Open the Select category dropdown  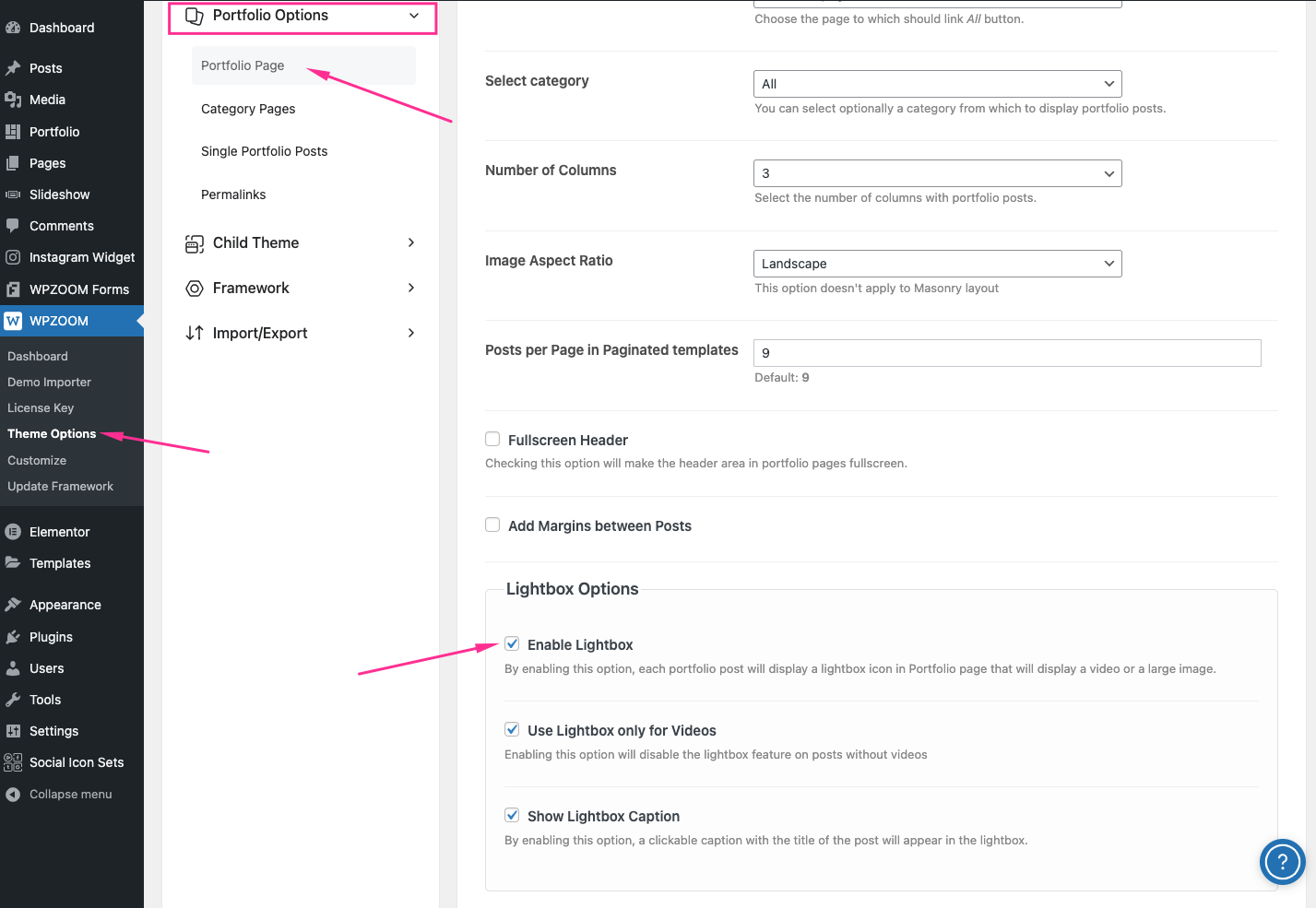coord(937,84)
